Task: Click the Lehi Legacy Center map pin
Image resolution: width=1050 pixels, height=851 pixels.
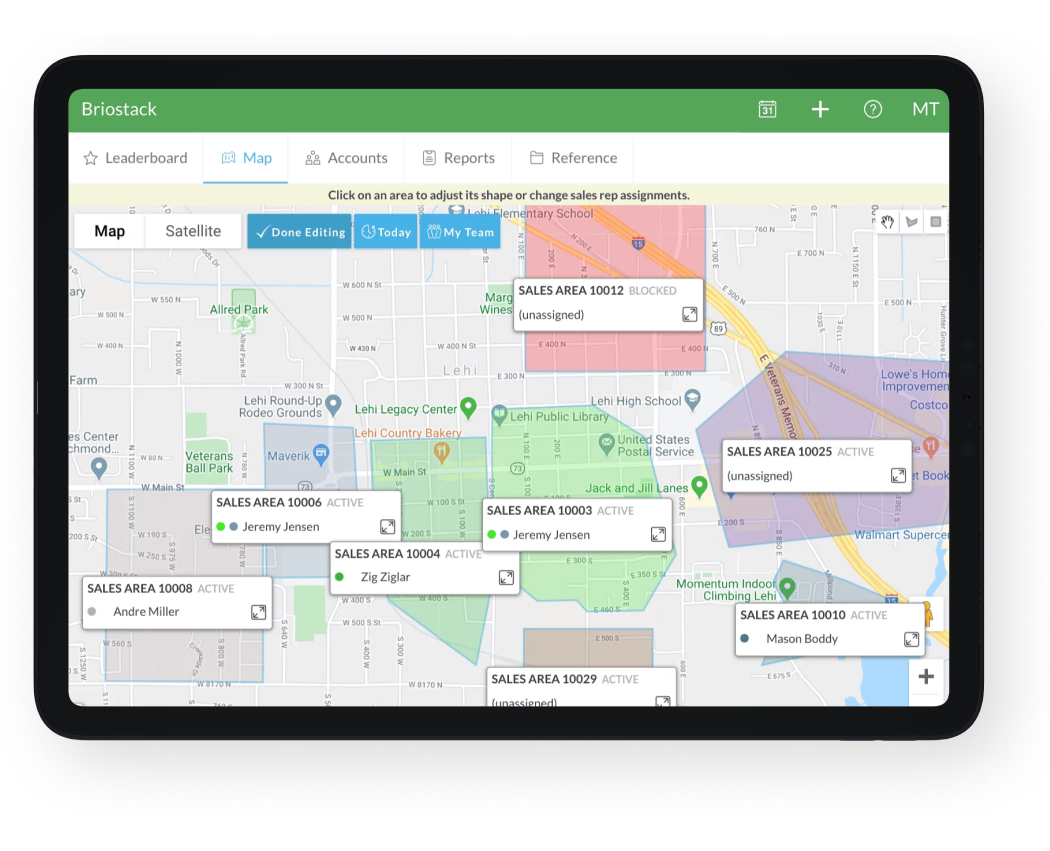Action: pyautogui.click(x=468, y=408)
